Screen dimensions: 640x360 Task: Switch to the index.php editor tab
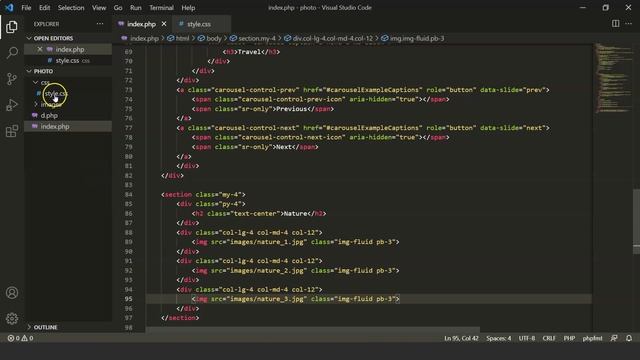coord(141,24)
